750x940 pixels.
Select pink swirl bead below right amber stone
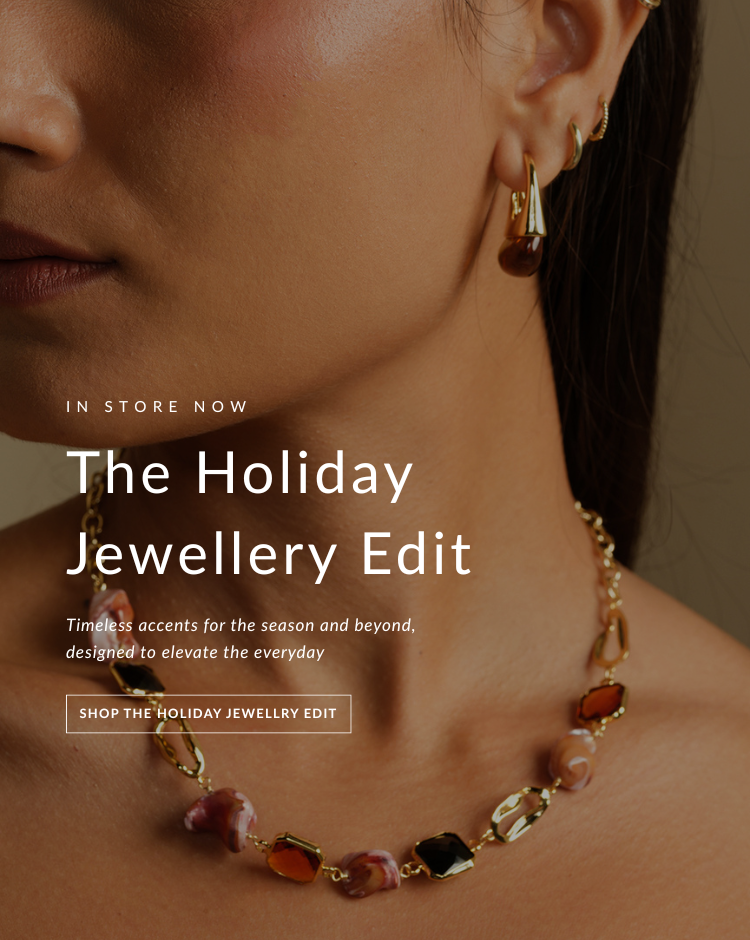(573, 759)
